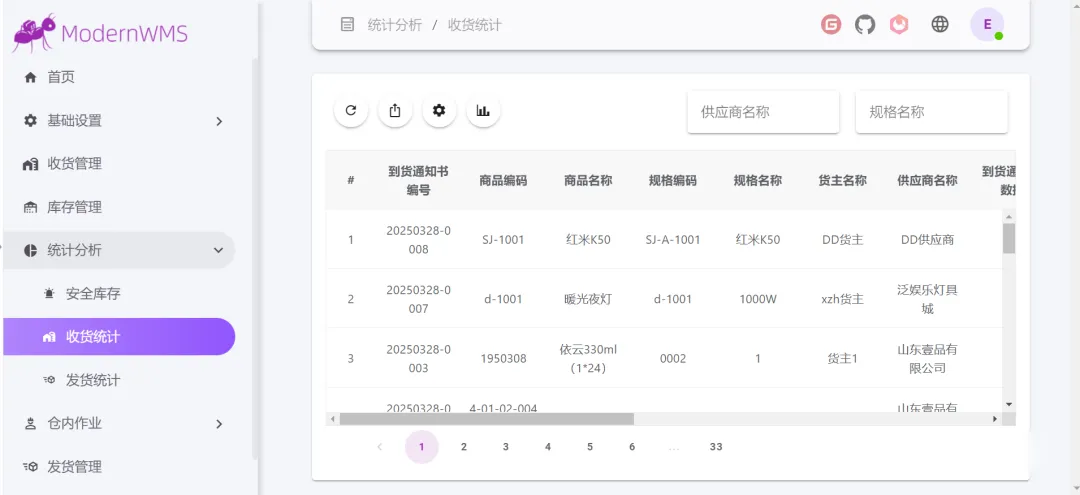Collapse the 统计分析 menu chevron

point(219,251)
